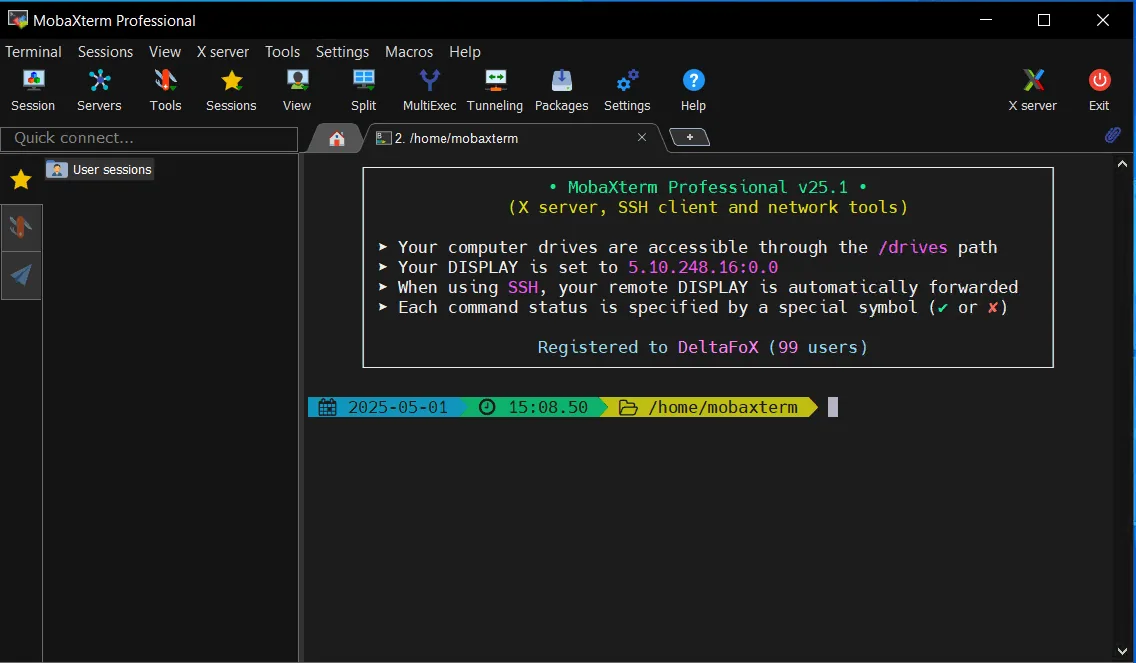Toggle the X server icon
The width and height of the screenshot is (1136, 663).
tap(1032, 90)
